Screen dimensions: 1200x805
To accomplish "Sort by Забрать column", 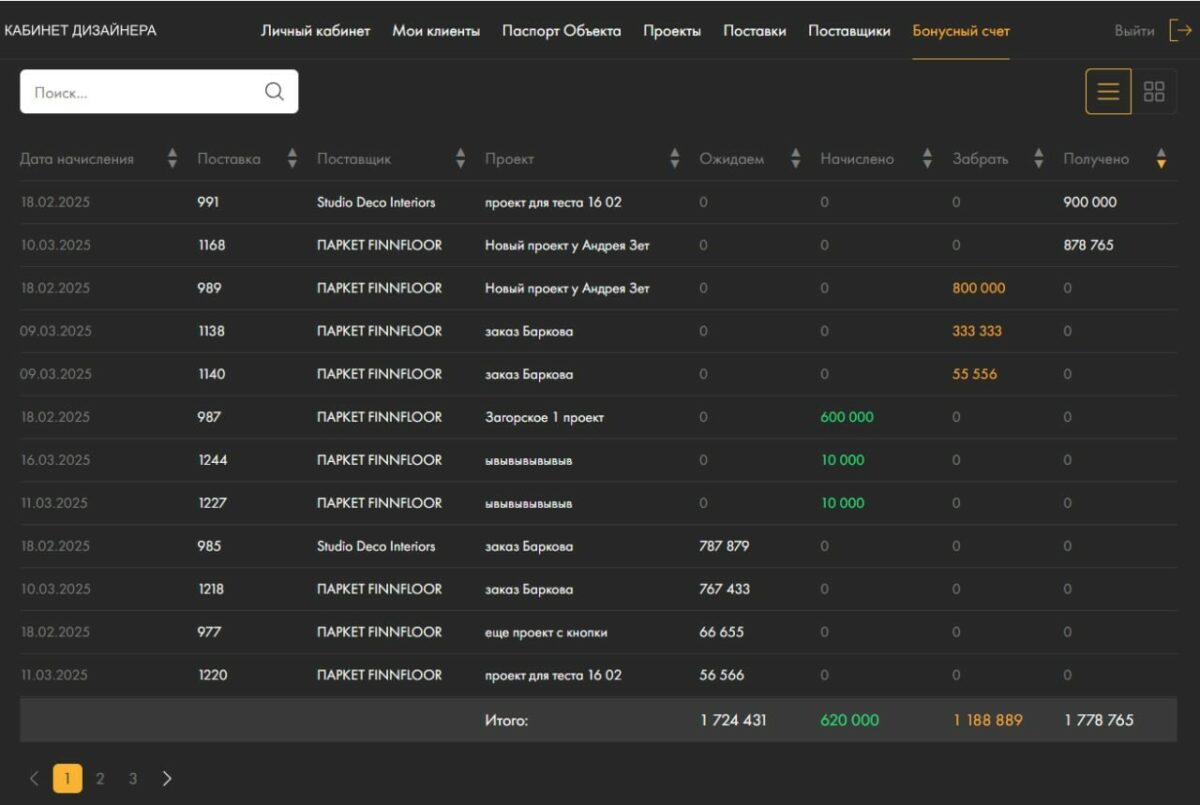I will pyautogui.click(x=1038, y=159).
